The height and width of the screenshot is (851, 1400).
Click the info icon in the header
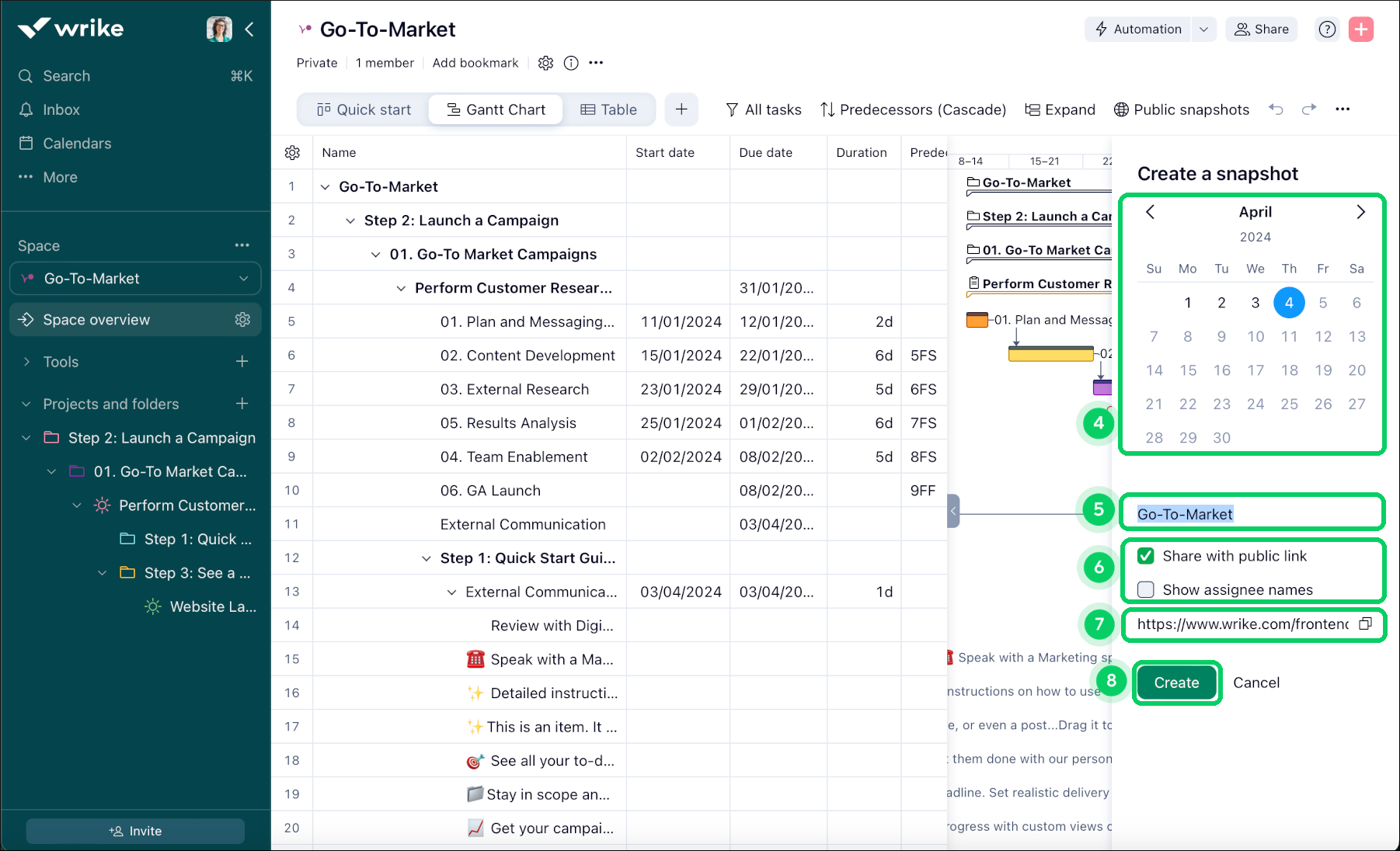(571, 63)
